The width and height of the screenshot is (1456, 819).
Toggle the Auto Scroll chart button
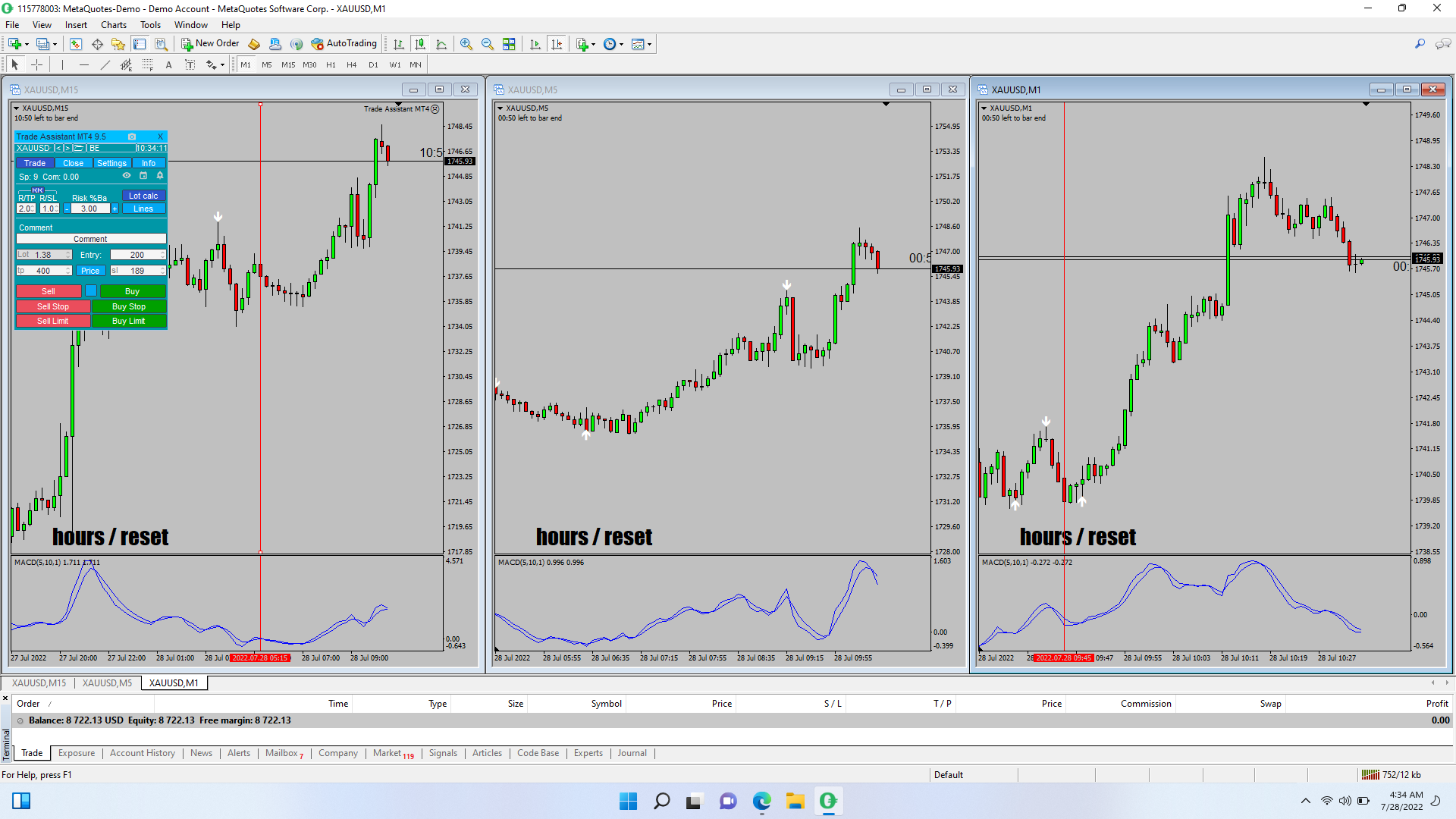click(x=535, y=44)
